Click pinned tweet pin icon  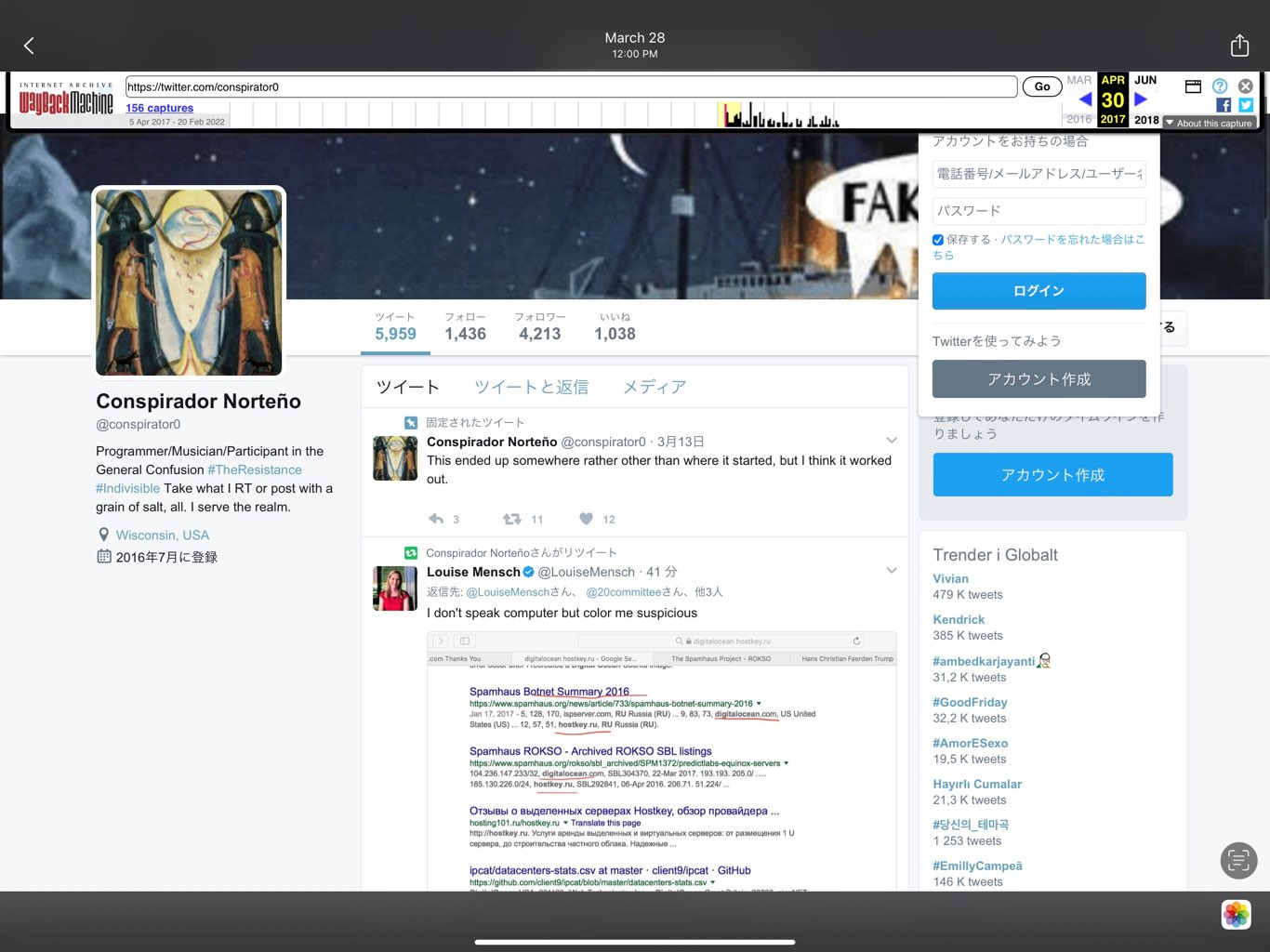pos(411,423)
